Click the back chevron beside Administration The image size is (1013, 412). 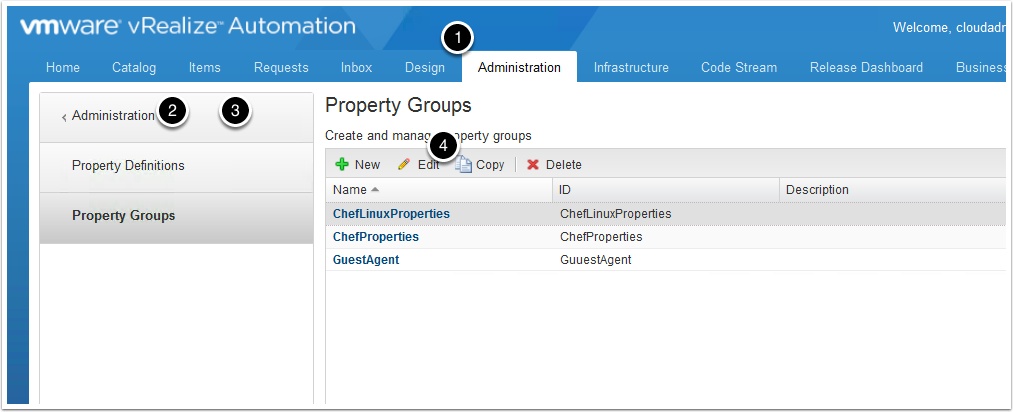click(x=64, y=117)
